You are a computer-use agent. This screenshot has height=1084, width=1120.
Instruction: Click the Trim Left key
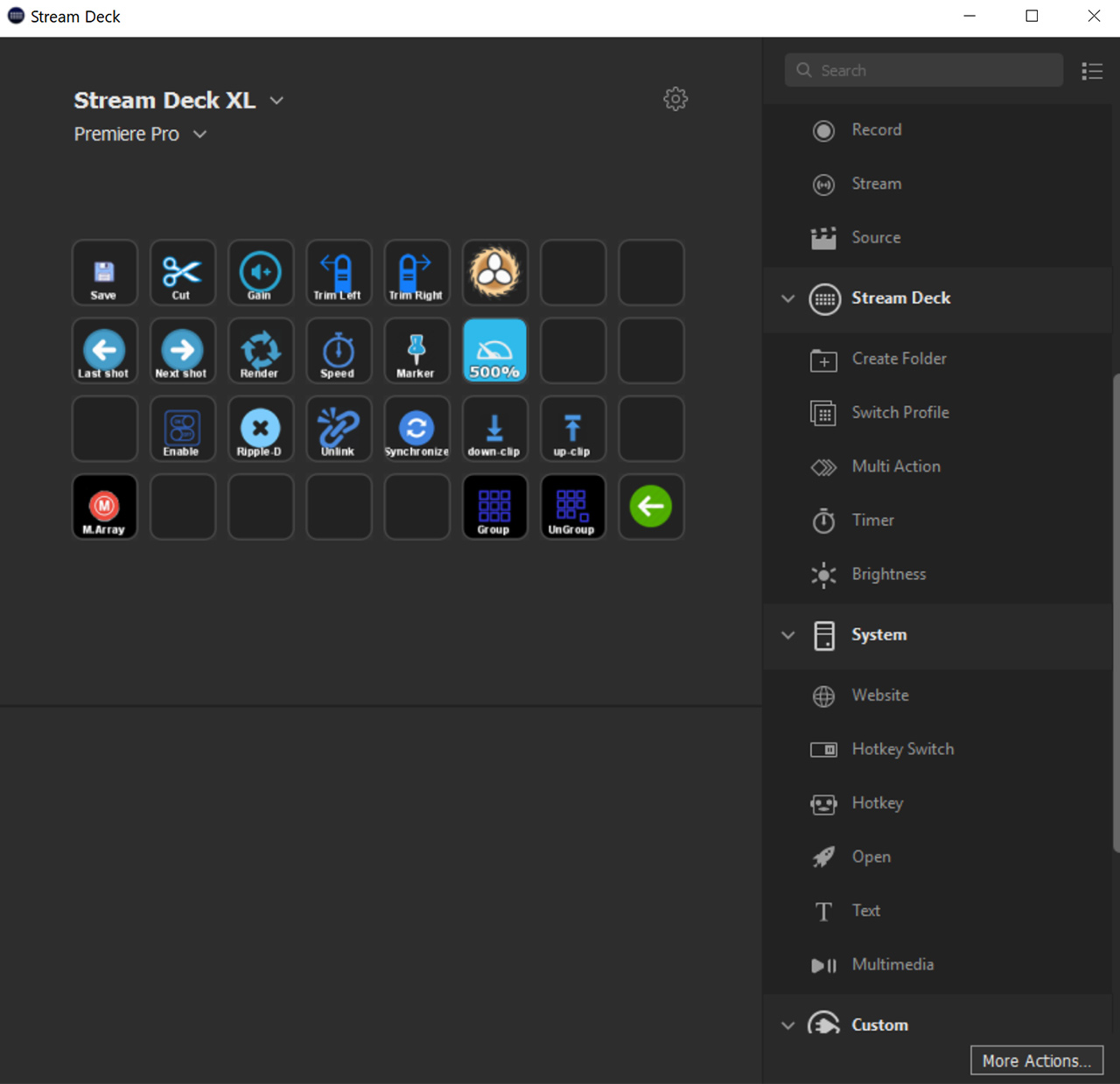(338, 272)
